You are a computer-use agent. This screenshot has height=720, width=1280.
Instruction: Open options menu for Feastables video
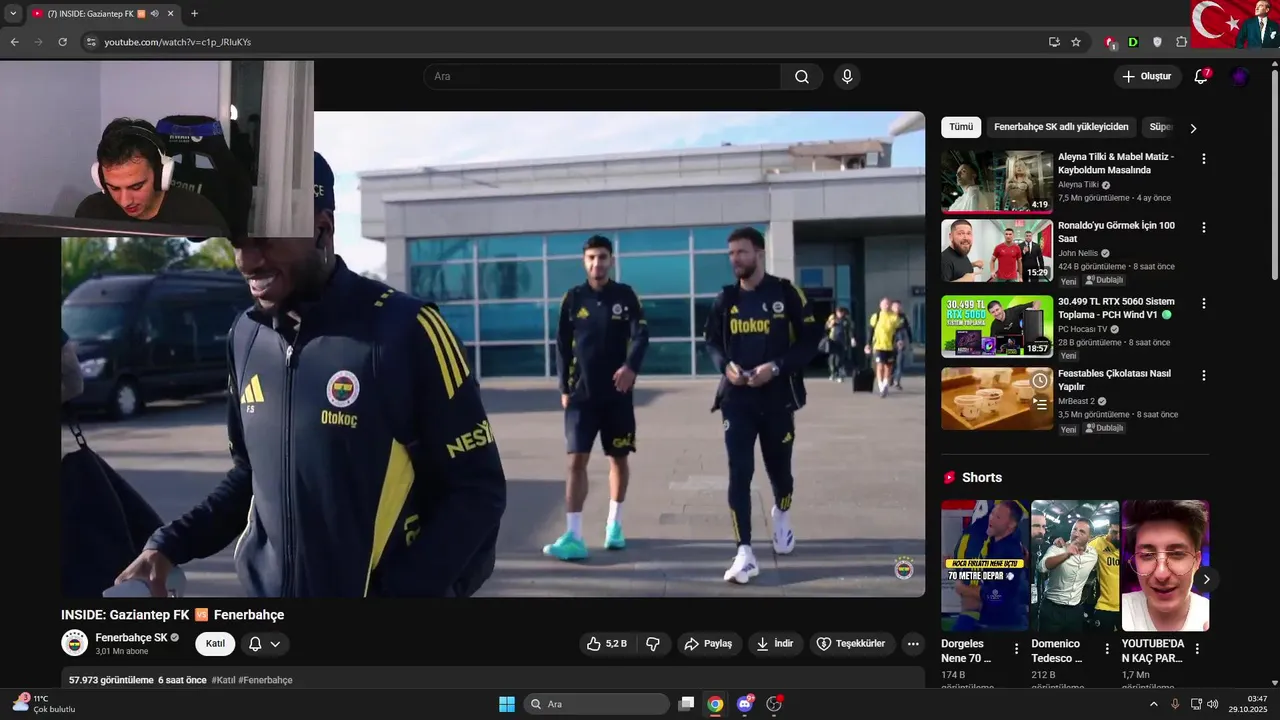(1203, 376)
